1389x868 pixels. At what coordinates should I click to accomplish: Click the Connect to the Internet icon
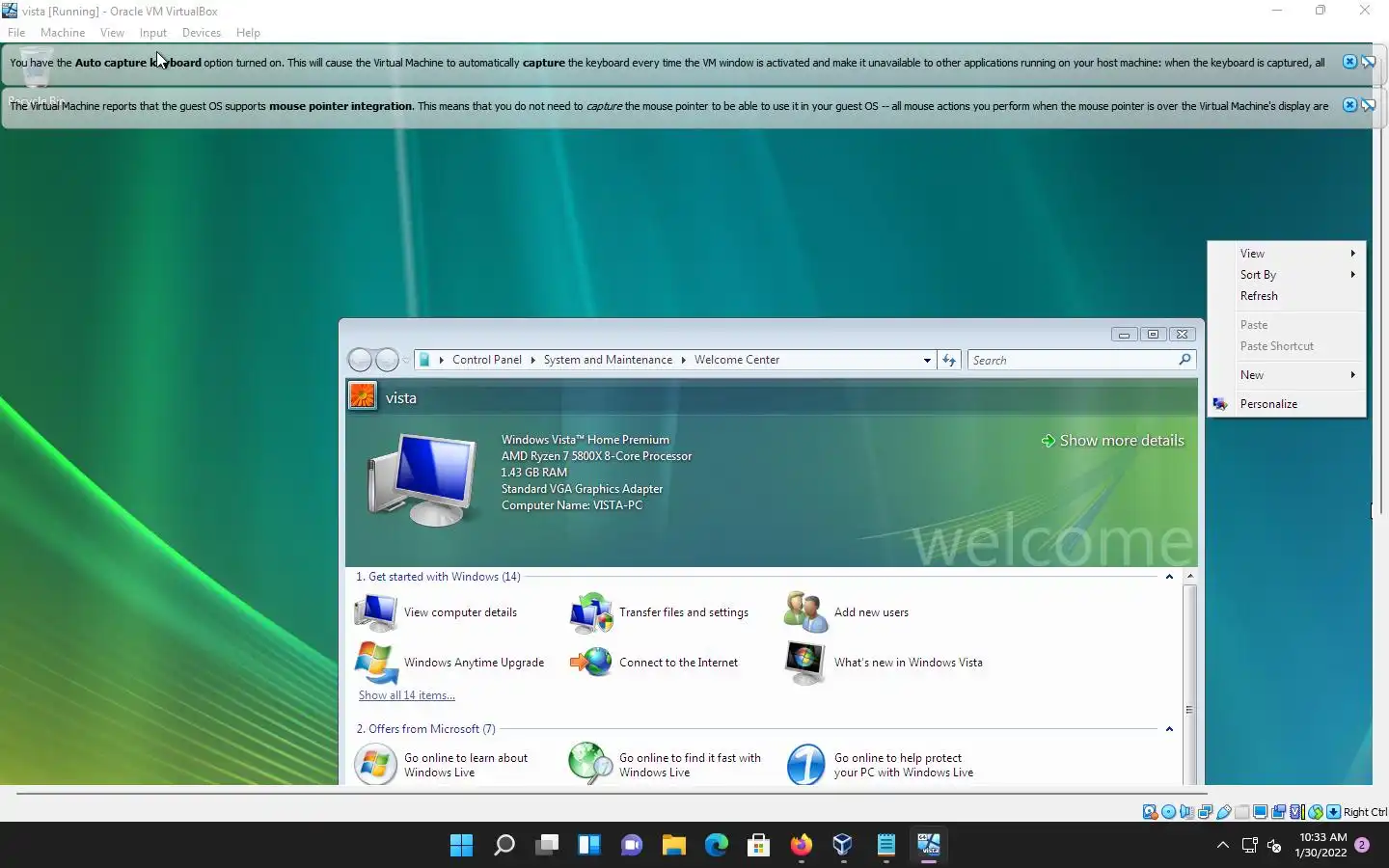(591, 663)
